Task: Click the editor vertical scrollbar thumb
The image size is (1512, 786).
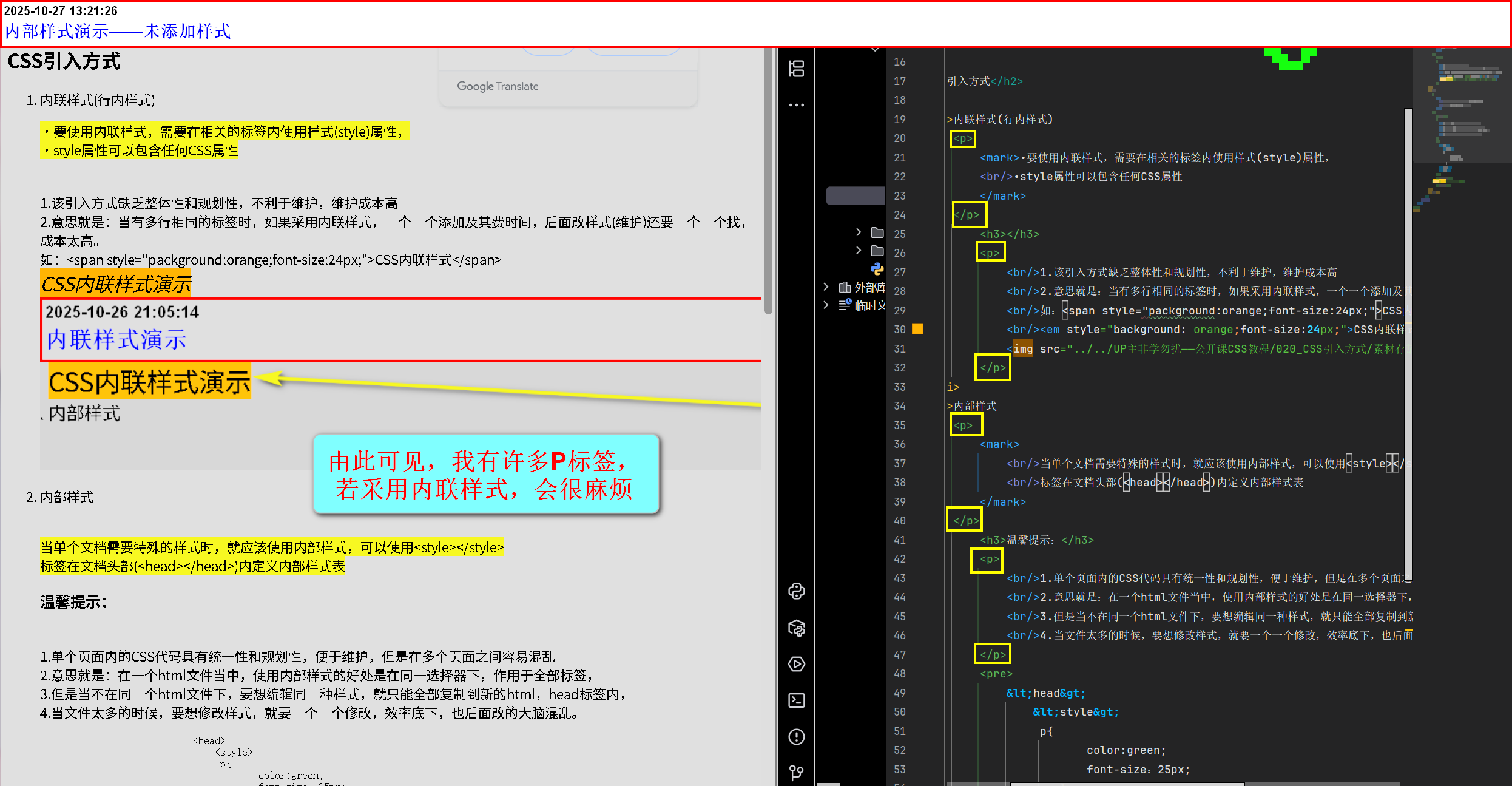Action: pos(1408,343)
